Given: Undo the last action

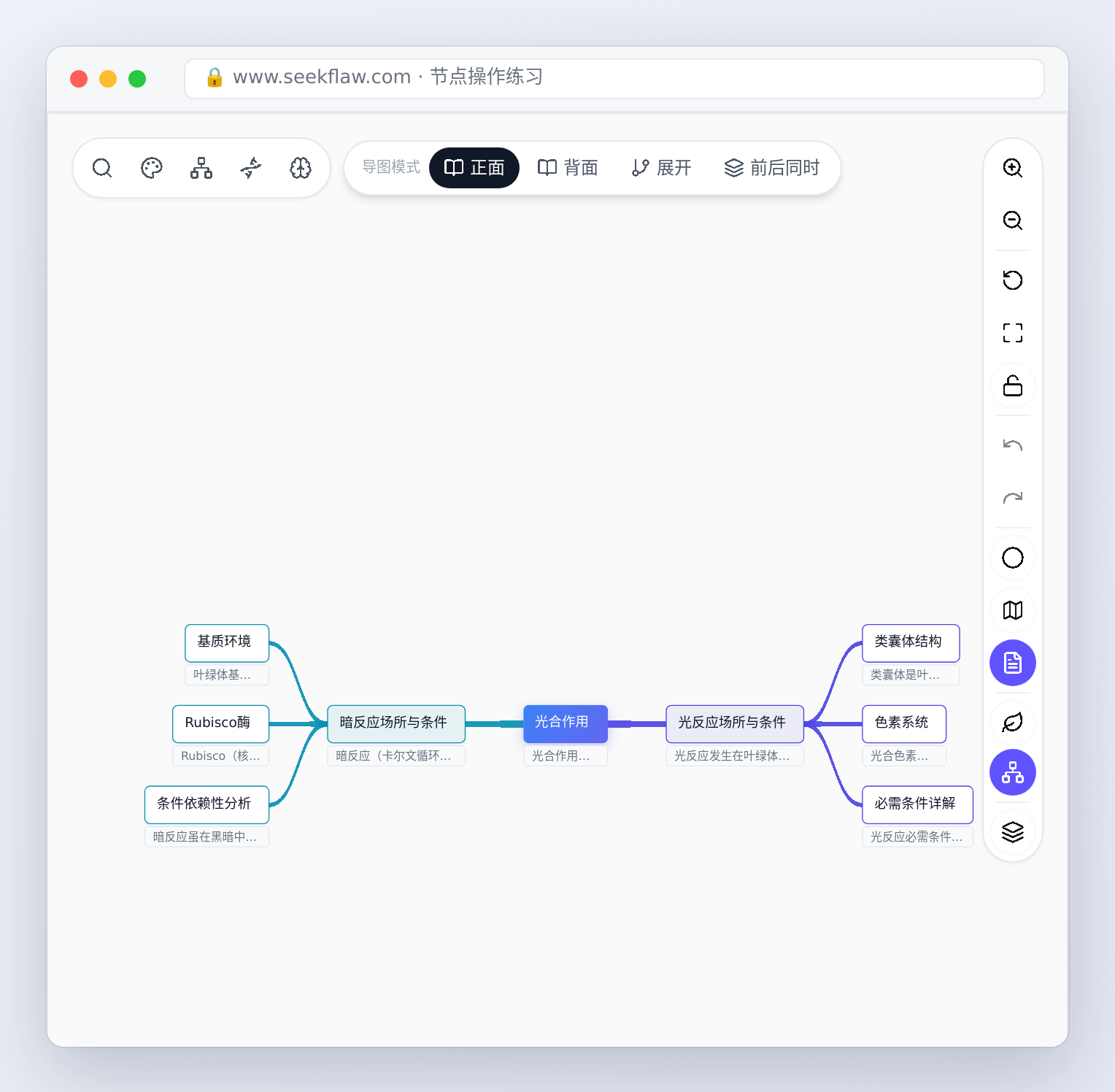Looking at the screenshot, I should 1013,445.
